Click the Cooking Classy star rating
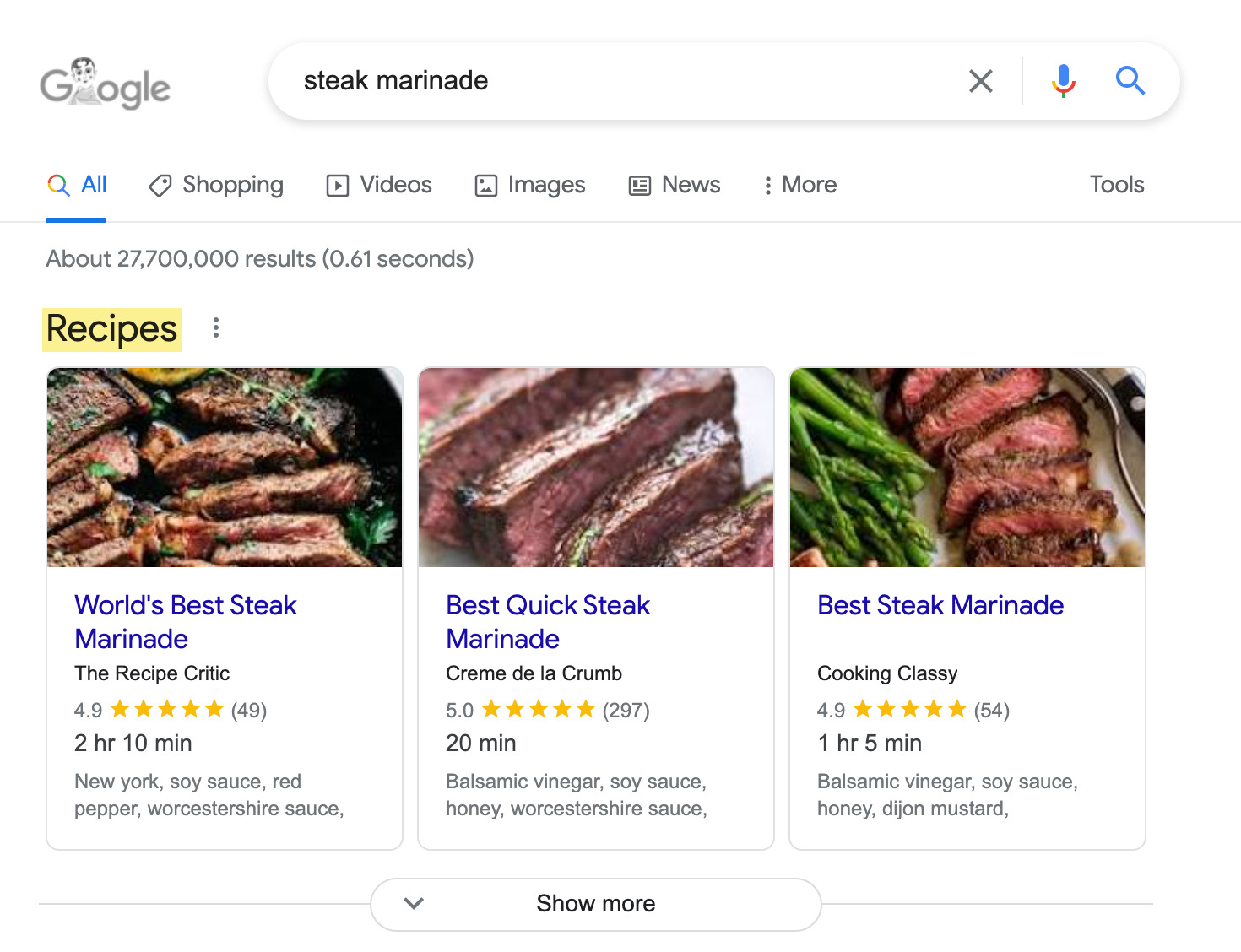The height and width of the screenshot is (952, 1241). 910,709
